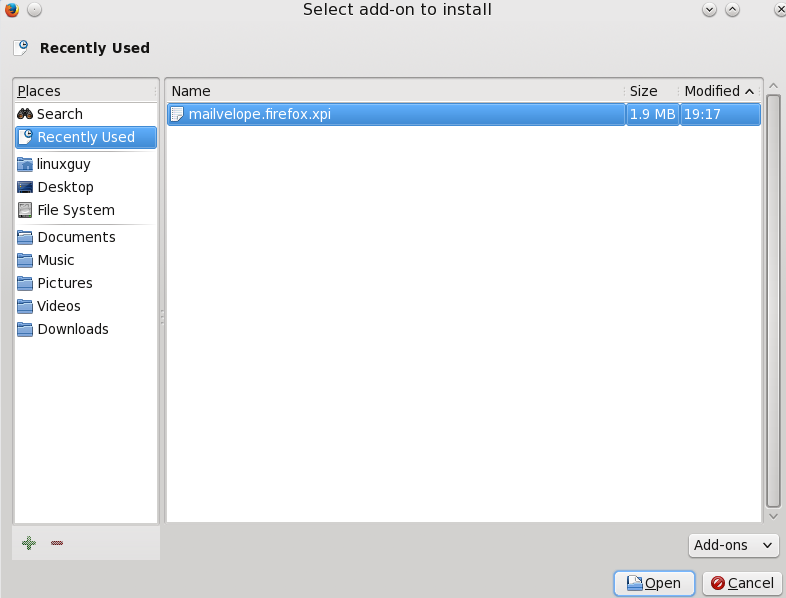
Task: Open the Add-ons file type dropdown
Action: coord(733,545)
